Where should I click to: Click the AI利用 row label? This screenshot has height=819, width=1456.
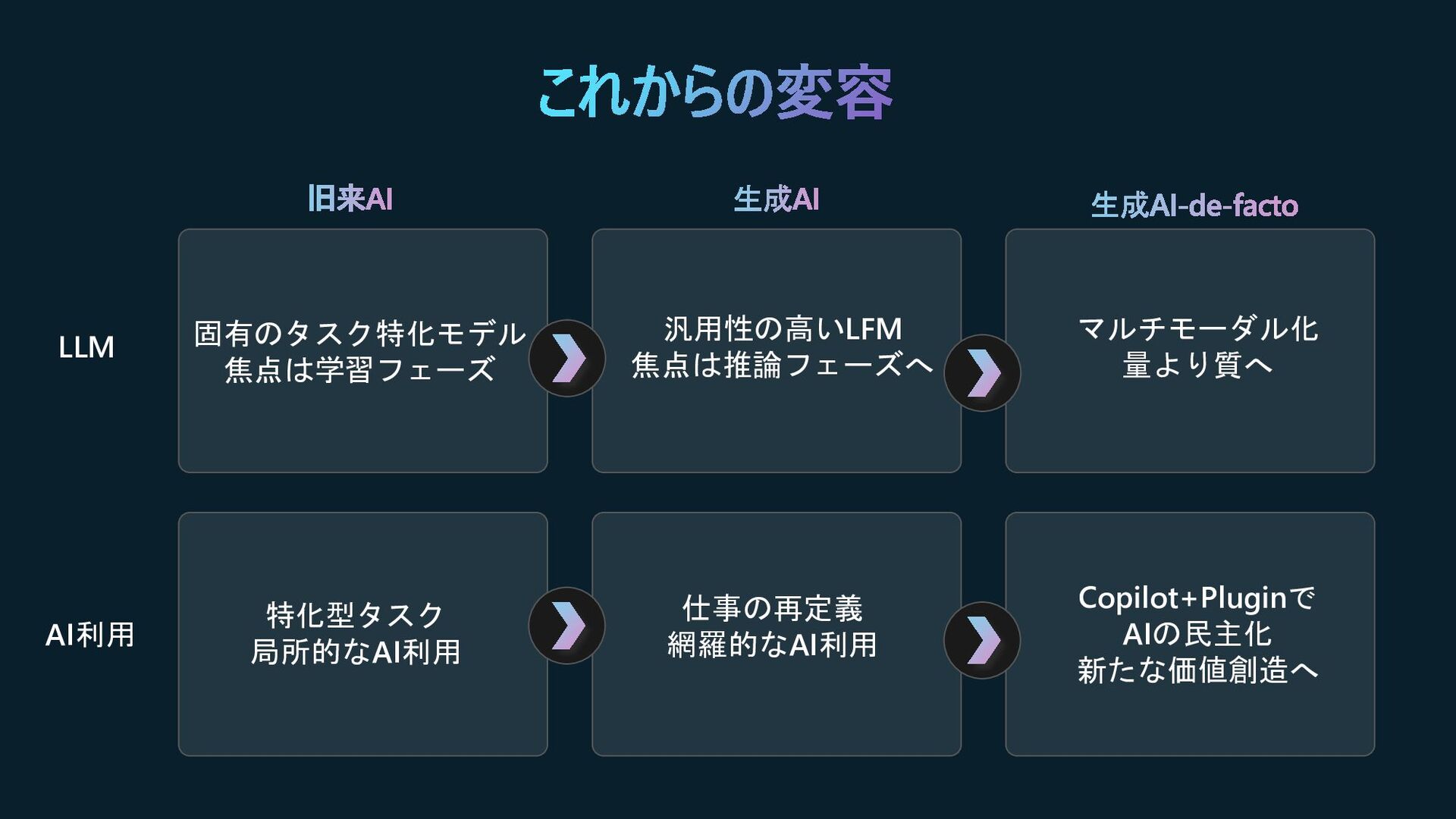[x=89, y=635]
